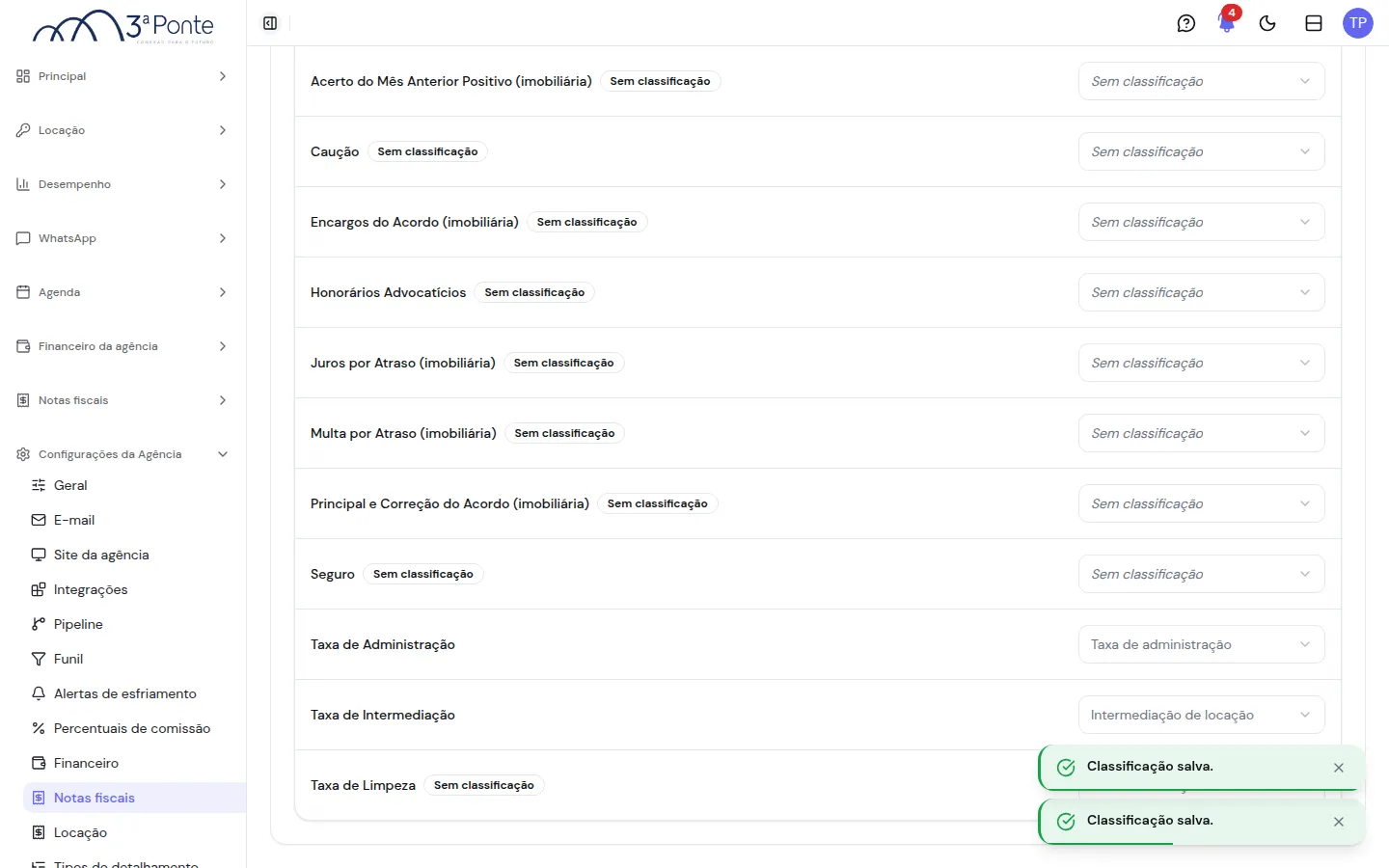Click the calendar icon beside Agenda
1389x868 pixels.
coord(23,292)
